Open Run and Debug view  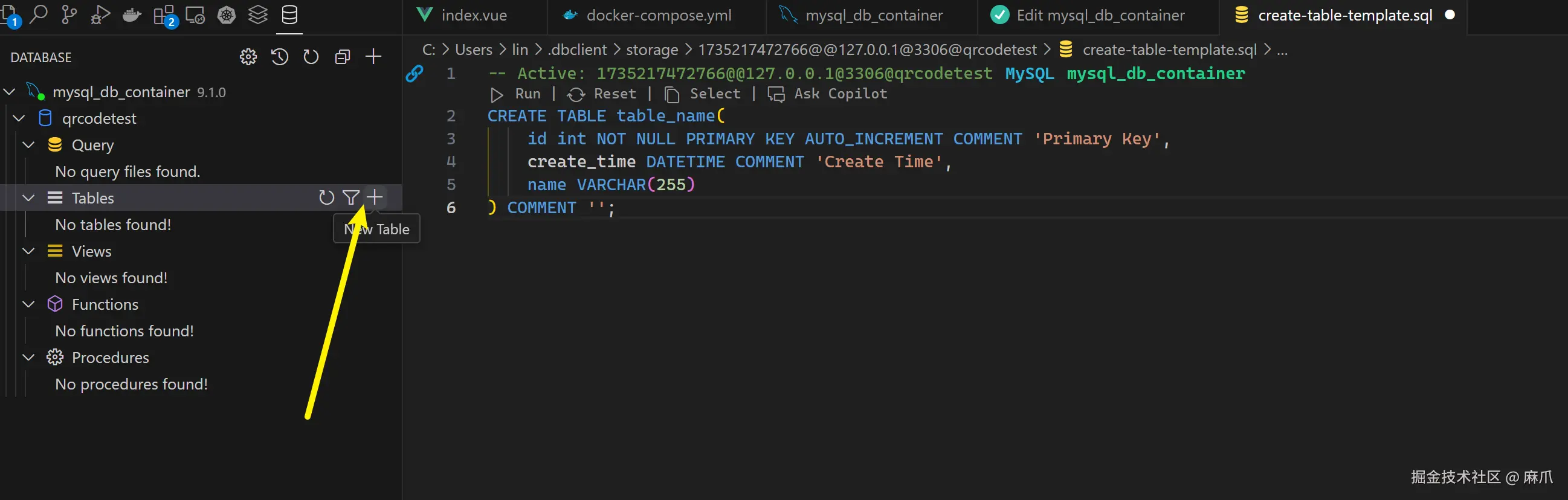[100, 14]
